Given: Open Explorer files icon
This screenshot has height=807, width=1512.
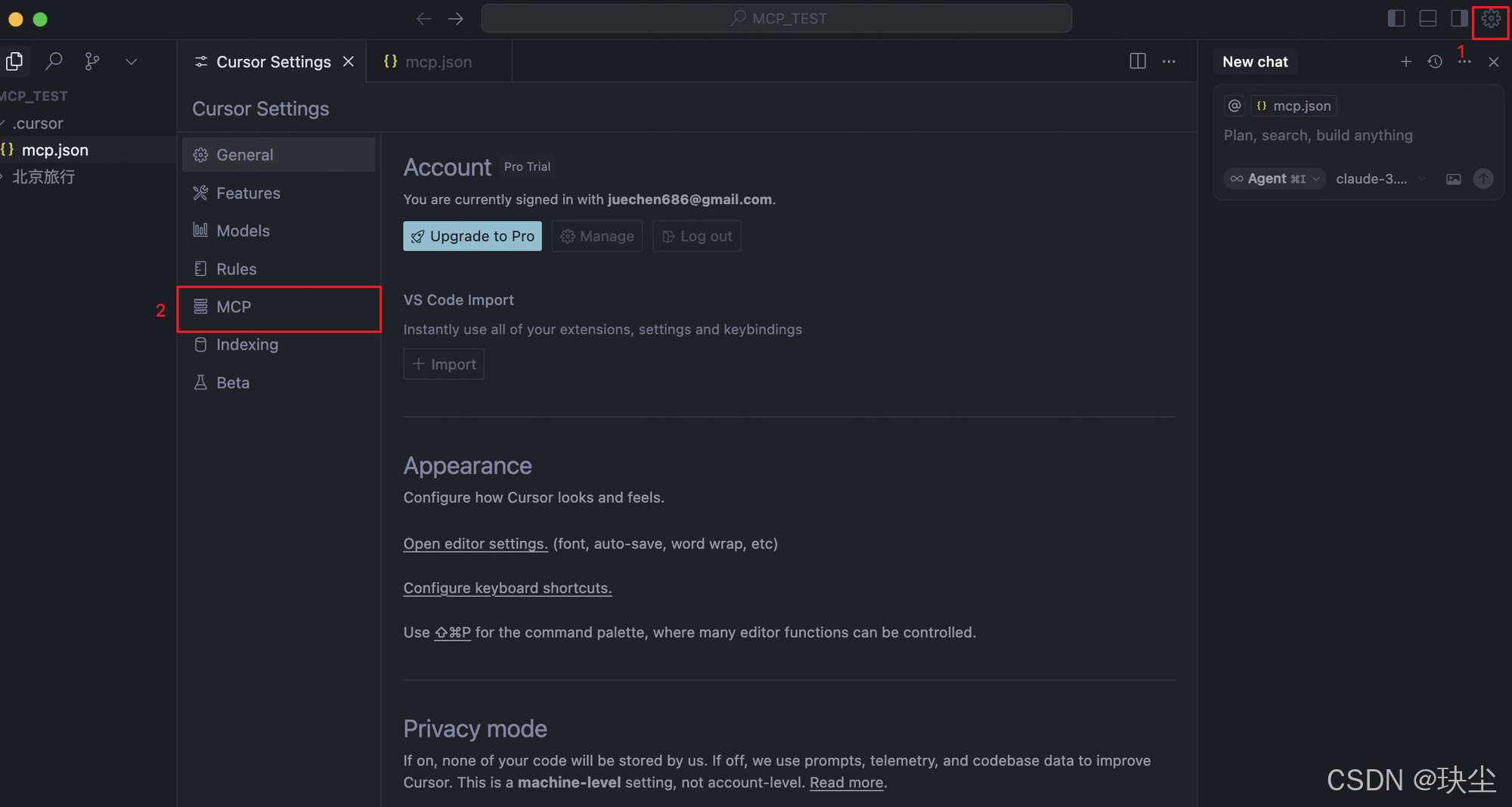Looking at the screenshot, I should click(14, 61).
